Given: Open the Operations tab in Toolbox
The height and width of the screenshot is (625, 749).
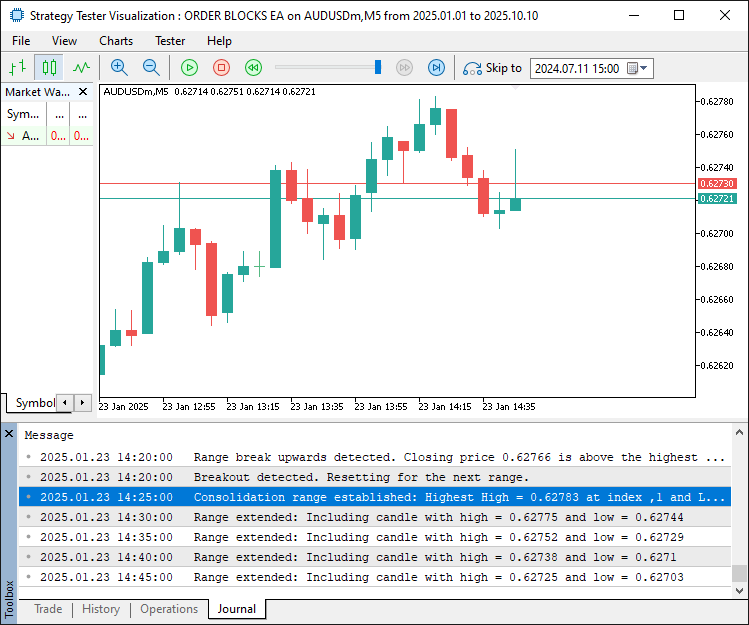Looking at the screenshot, I should coord(169,609).
